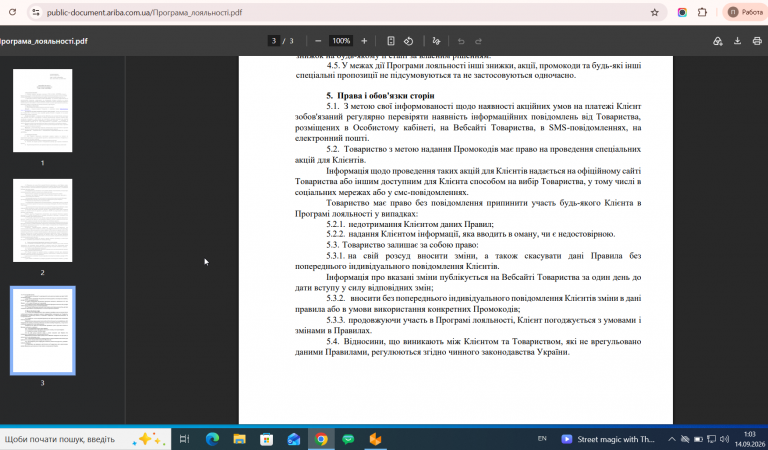Viewport: 768px width, 450px height.
Task: Open the Mail app on taskbar
Action: point(293,439)
